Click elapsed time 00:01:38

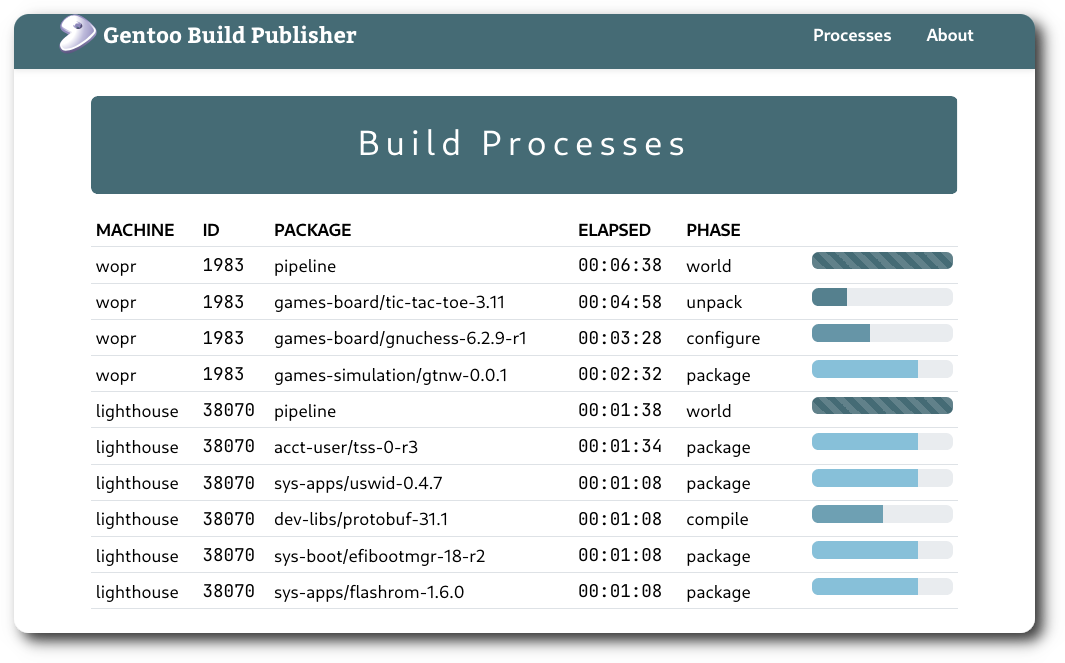click(619, 410)
